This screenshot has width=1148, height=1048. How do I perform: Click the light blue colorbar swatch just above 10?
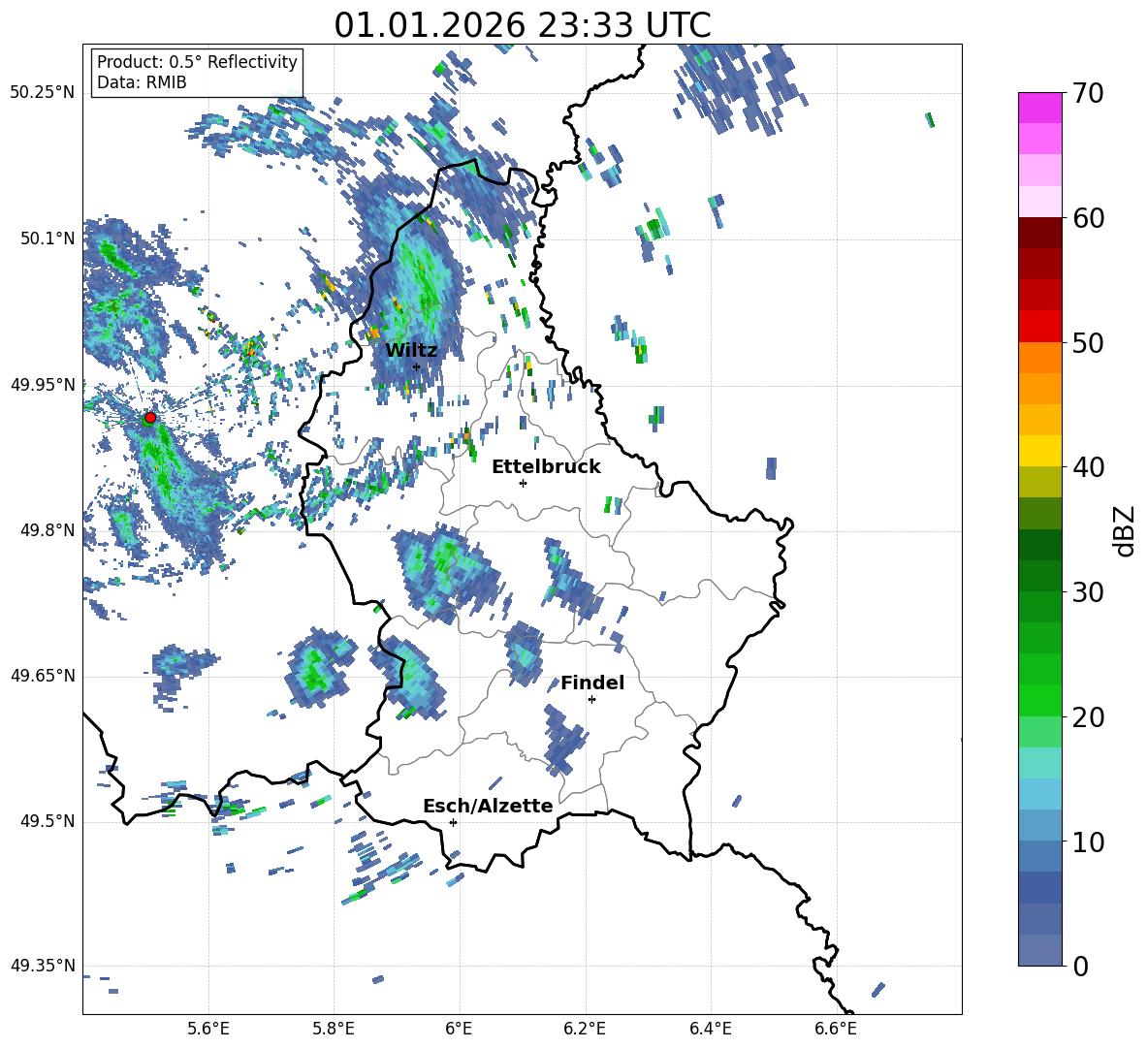click(1039, 825)
